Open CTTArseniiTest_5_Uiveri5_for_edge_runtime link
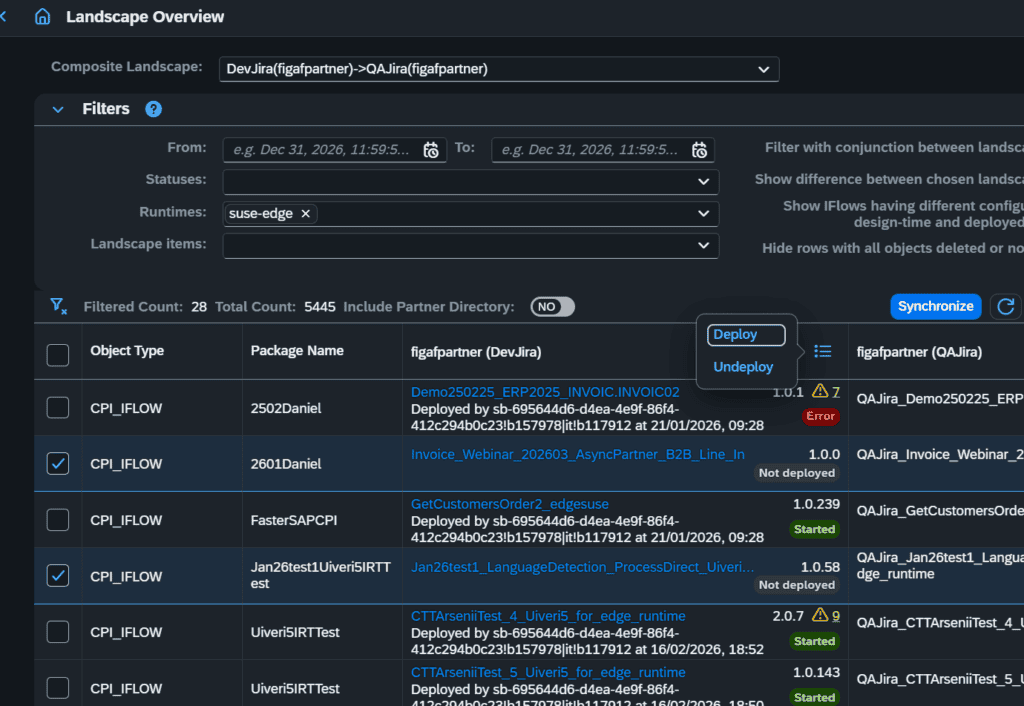 (x=548, y=672)
